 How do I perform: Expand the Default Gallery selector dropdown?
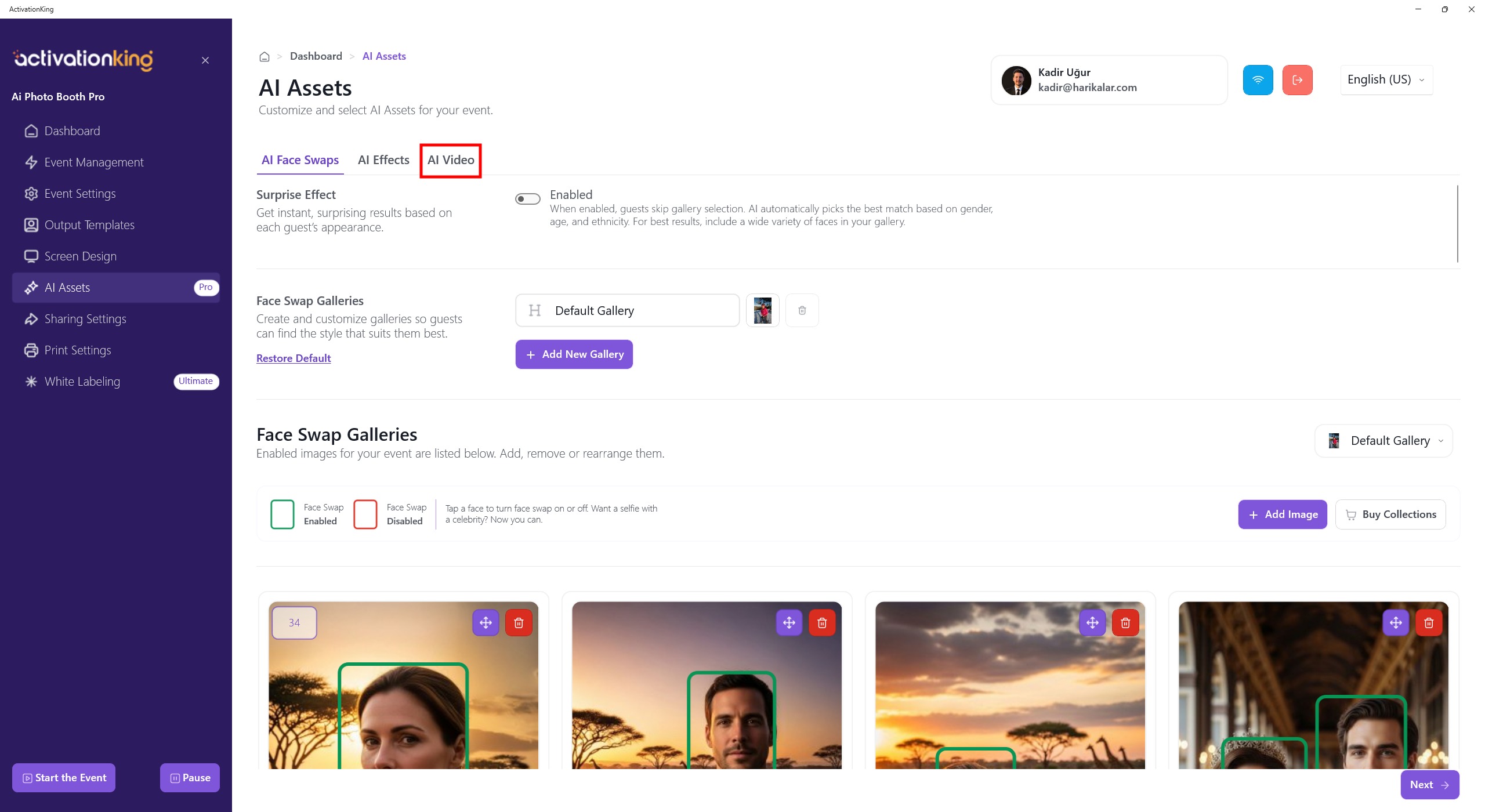click(x=1383, y=441)
